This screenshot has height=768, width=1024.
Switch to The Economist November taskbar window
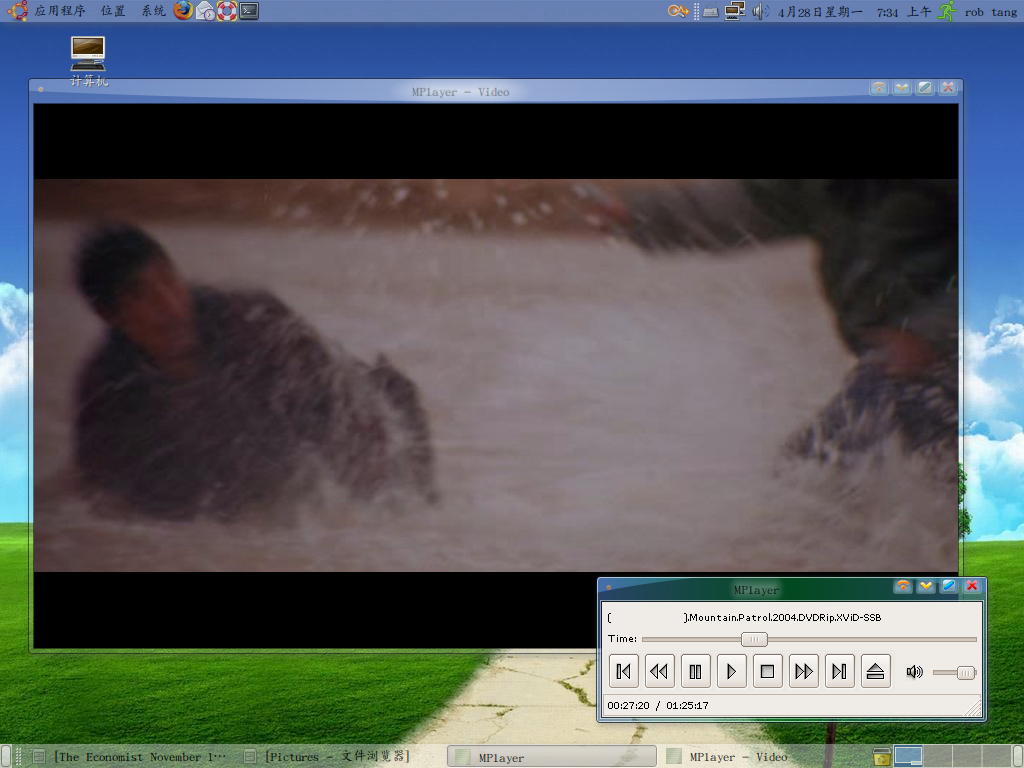(131, 757)
